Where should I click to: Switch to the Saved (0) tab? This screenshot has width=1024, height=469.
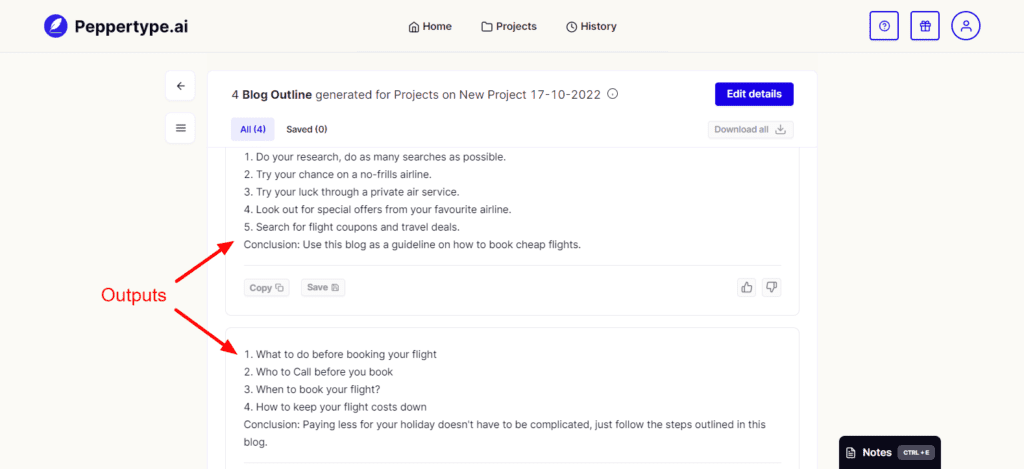pos(306,129)
